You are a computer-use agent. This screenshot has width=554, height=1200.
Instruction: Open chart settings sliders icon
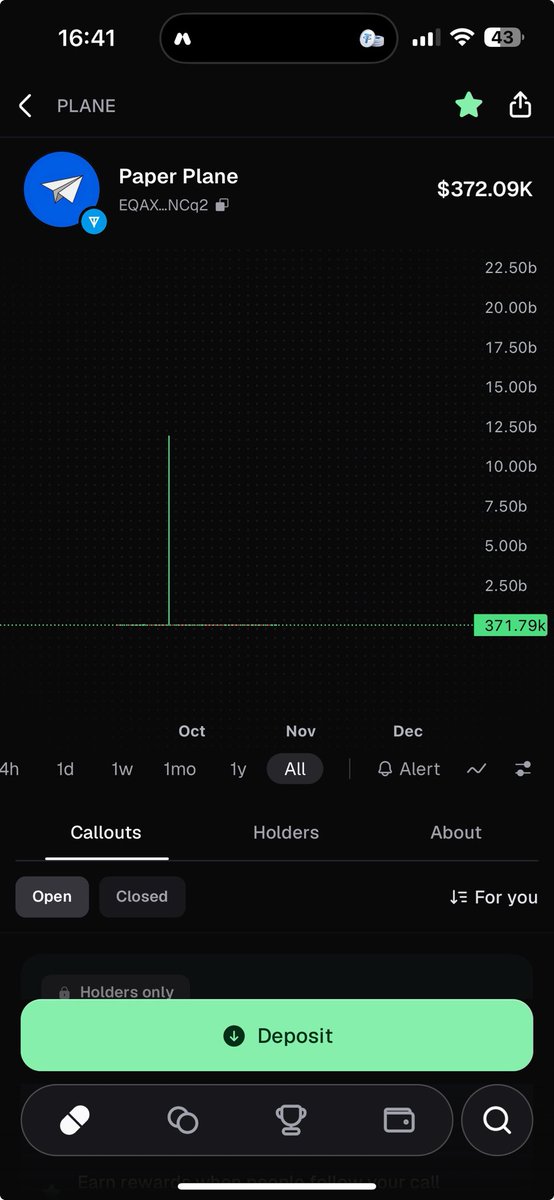click(524, 769)
